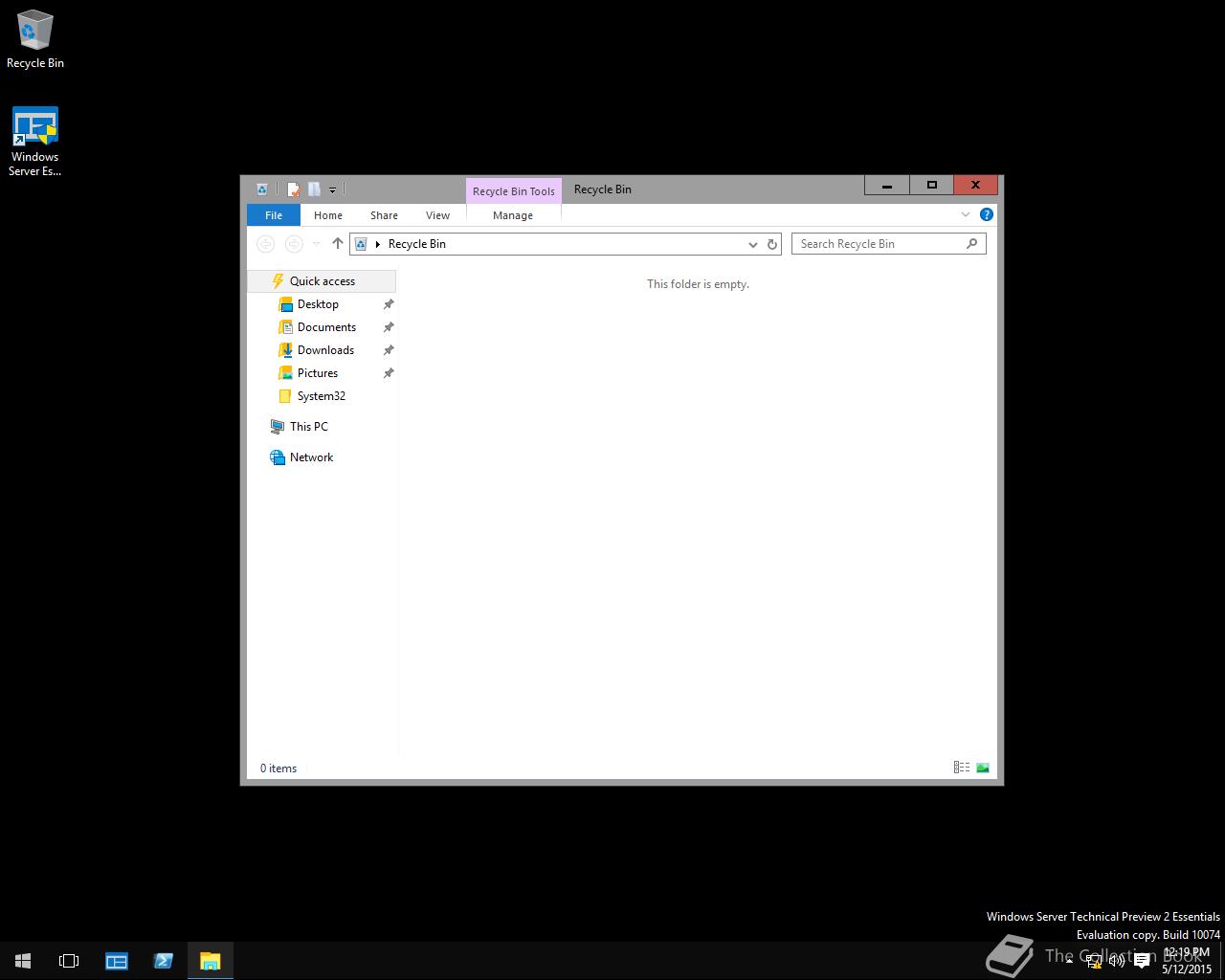Viewport: 1225px width, 980px height.
Task: Open the Customize Quick Access Toolbar dropdown
Action: point(332,189)
